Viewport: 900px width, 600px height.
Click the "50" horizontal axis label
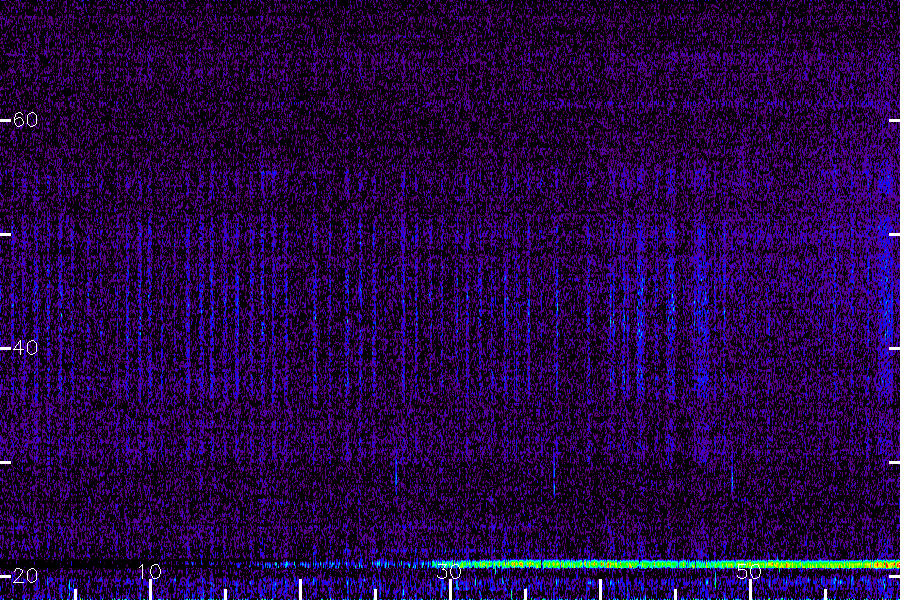pyautogui.click(x=749, y=571)
